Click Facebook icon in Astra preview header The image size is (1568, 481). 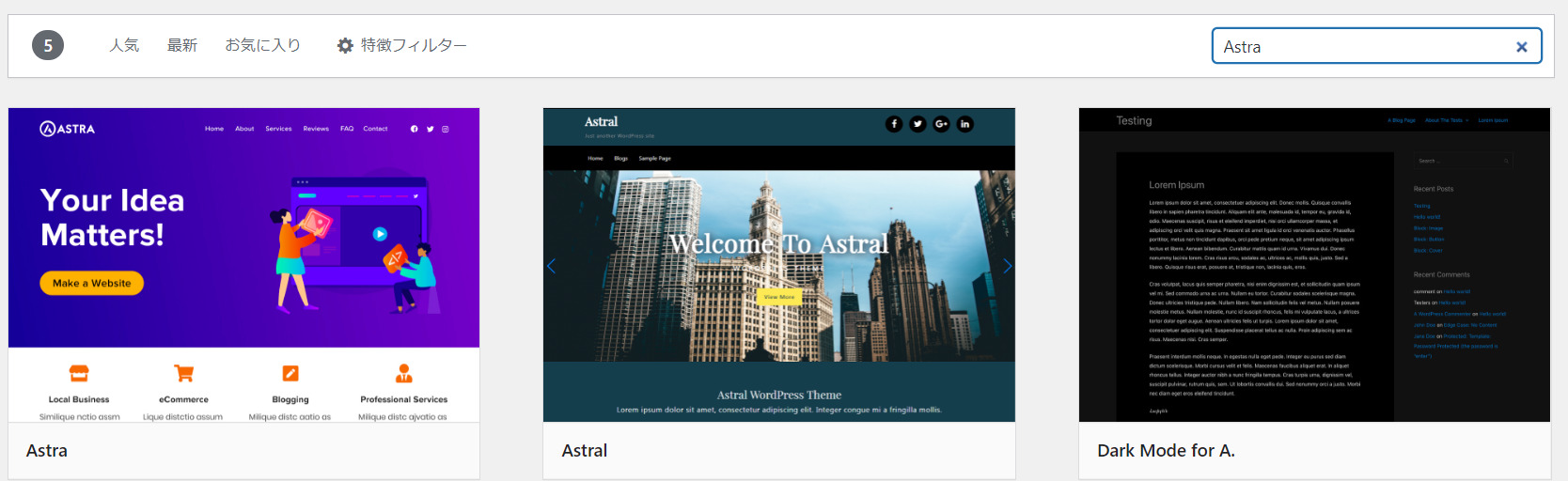[414, 129]
